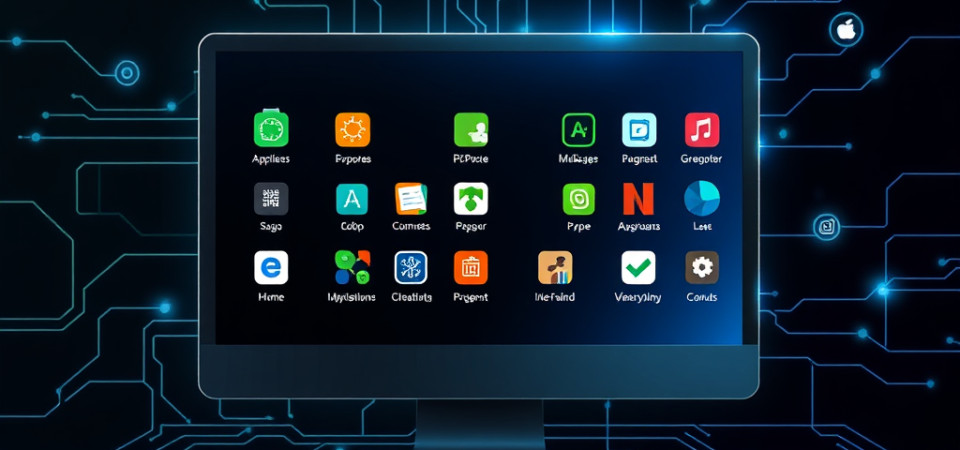The width and height of the screenshot is (960, 450).
Task: Open the green Appliees clock-style app icon
Action: [x=271, y=129]
